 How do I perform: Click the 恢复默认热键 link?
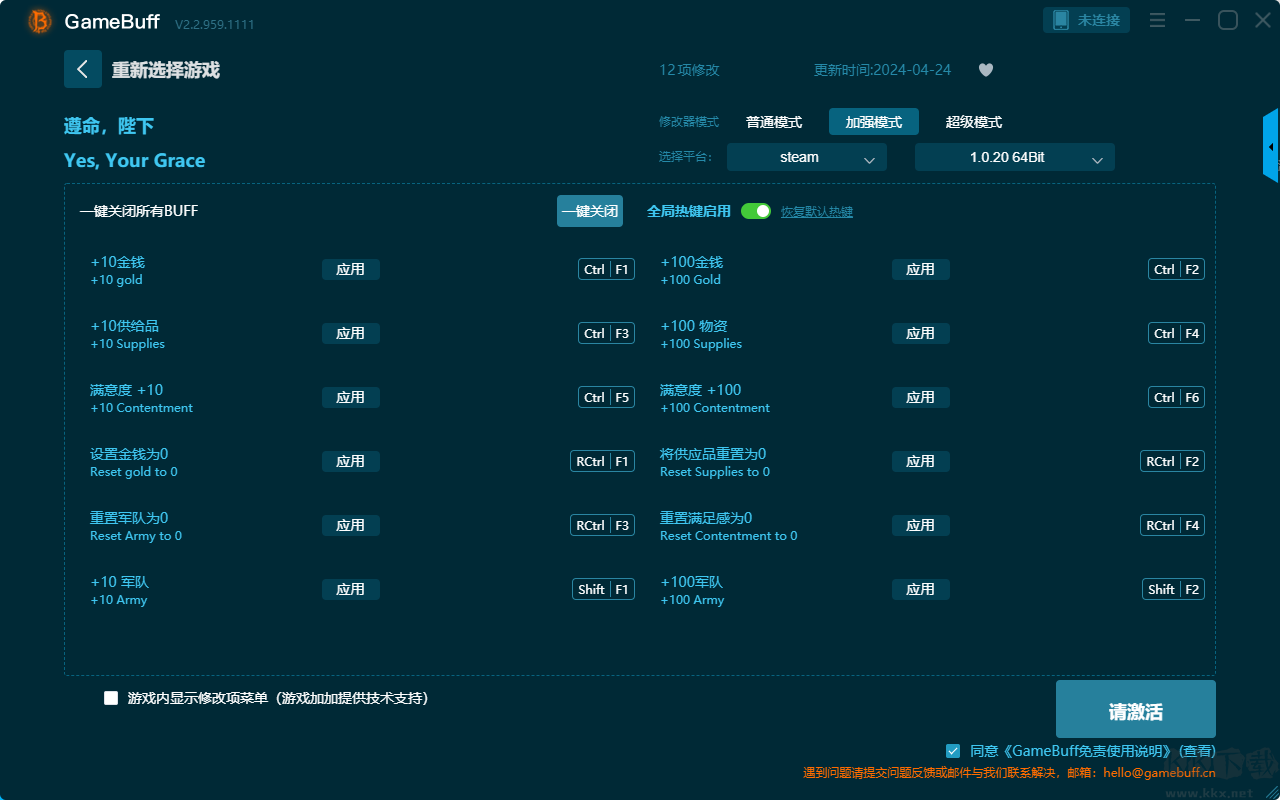coord(816,212)
